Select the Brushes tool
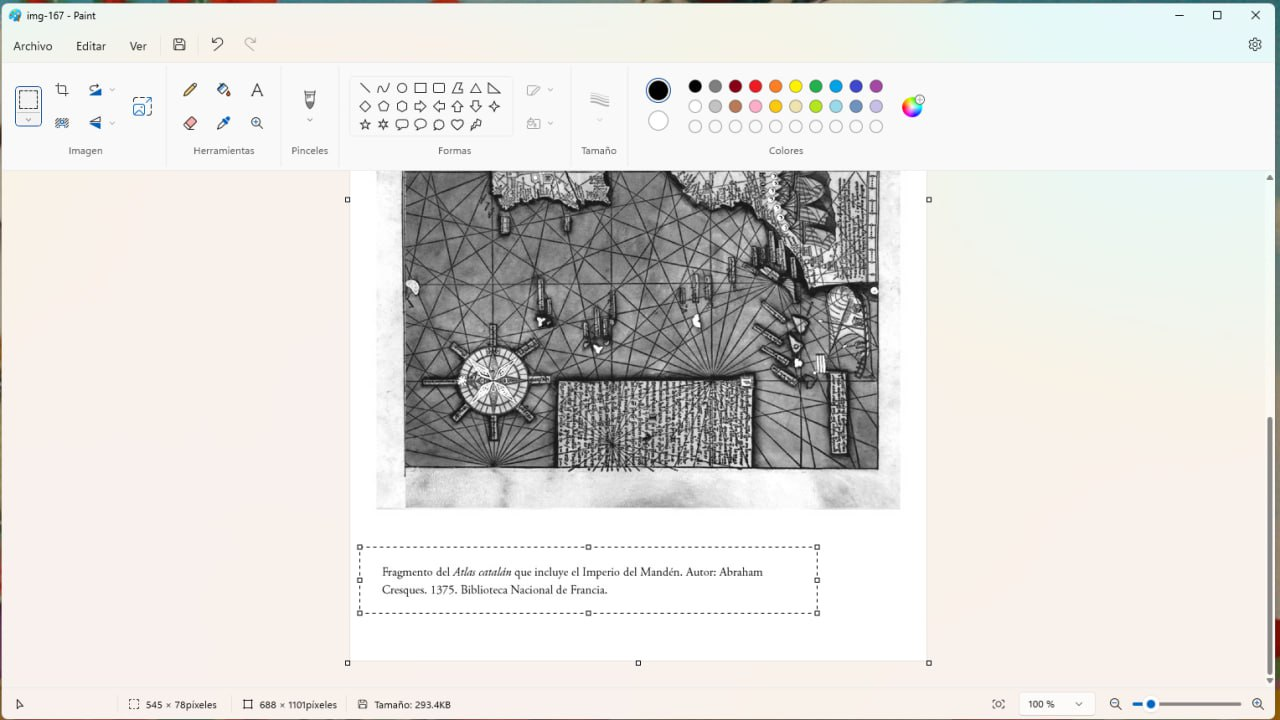Screen dimensions: 1280x720 click(x=309, y=99)
